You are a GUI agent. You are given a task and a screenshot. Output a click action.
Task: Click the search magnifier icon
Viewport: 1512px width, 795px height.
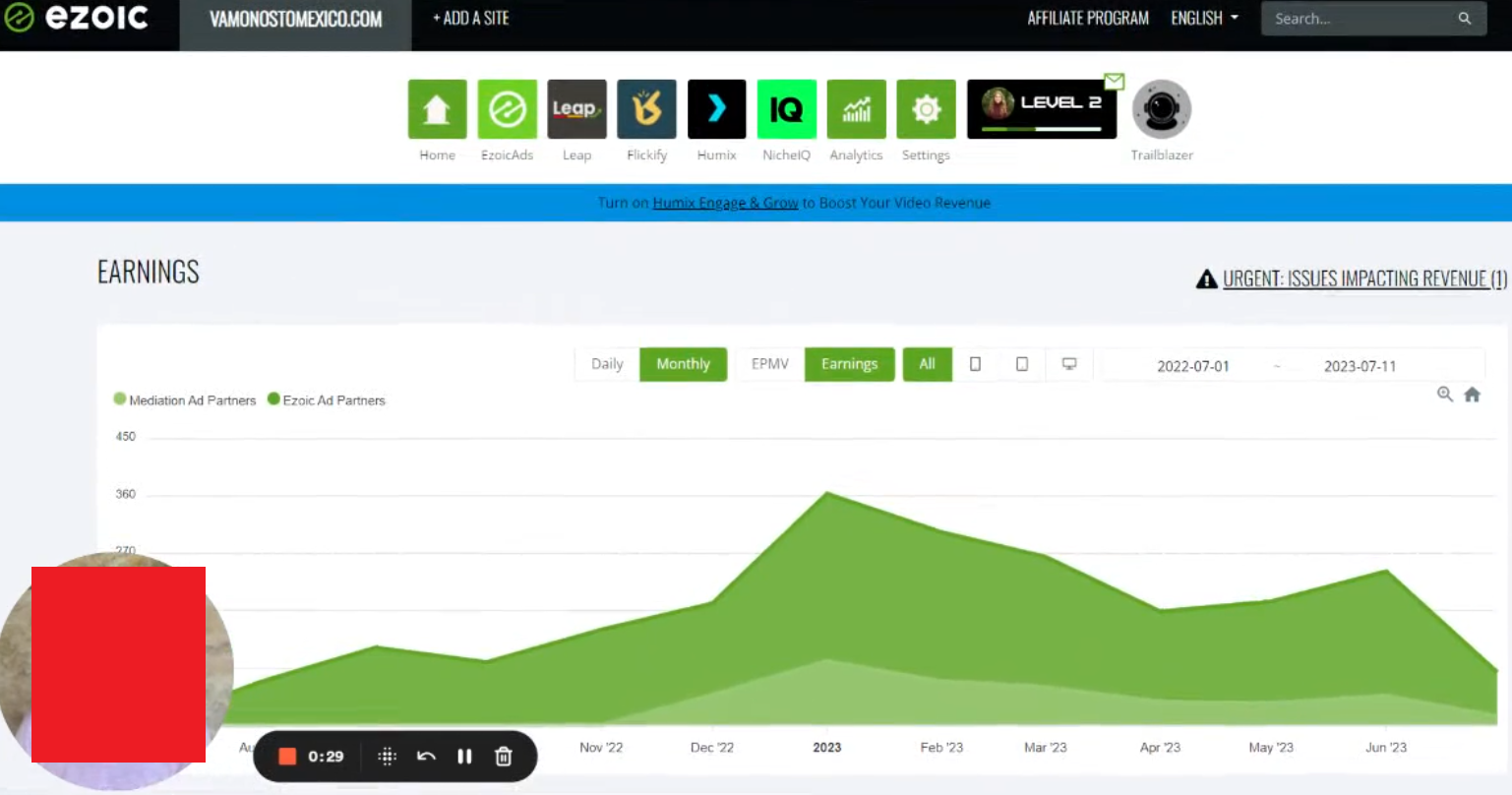1464,19
